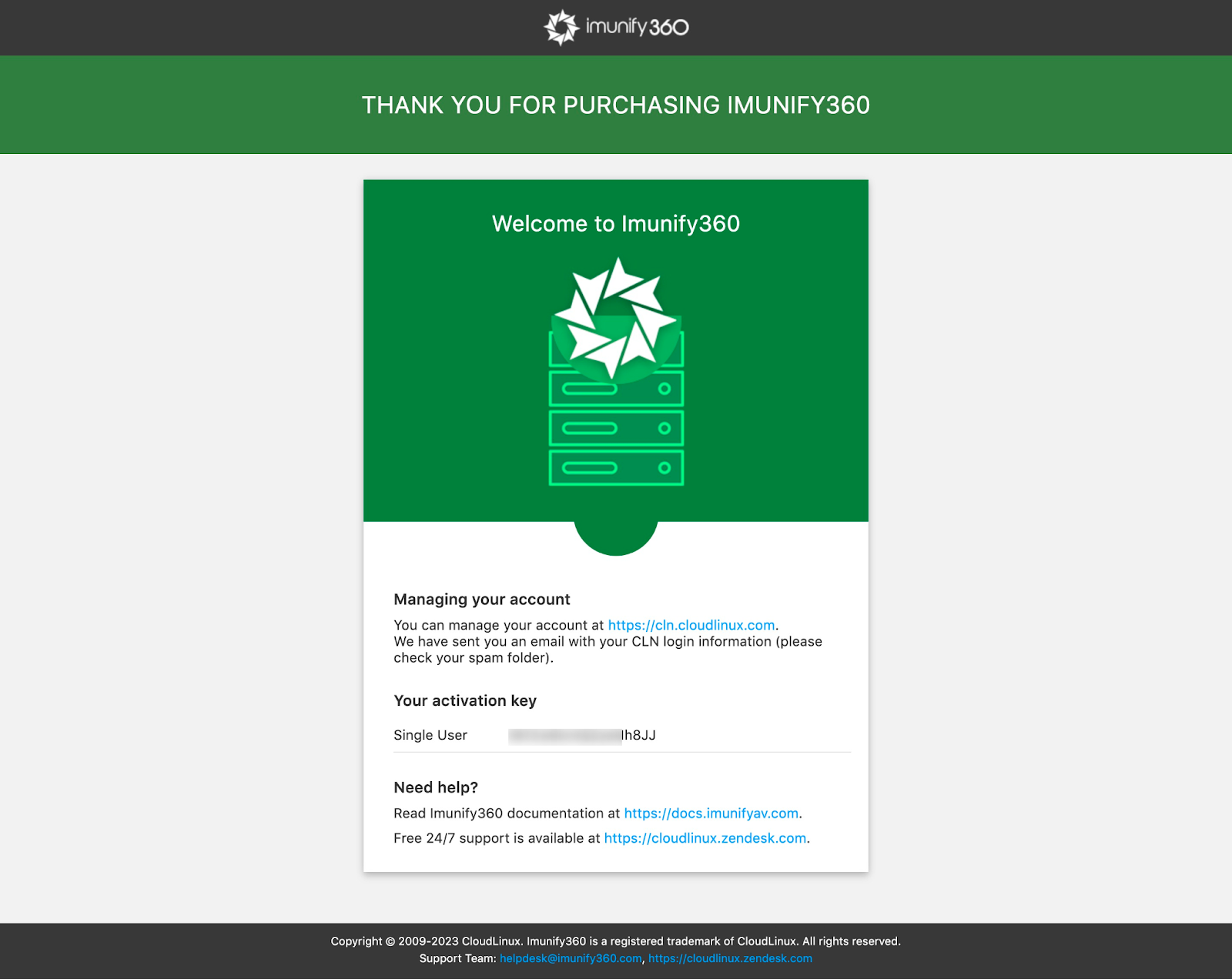Image resolution: width=1232 pixels, height=979 pixels.
Task: Click the 'Your activation key' heading
Action: tap(465, 700)
